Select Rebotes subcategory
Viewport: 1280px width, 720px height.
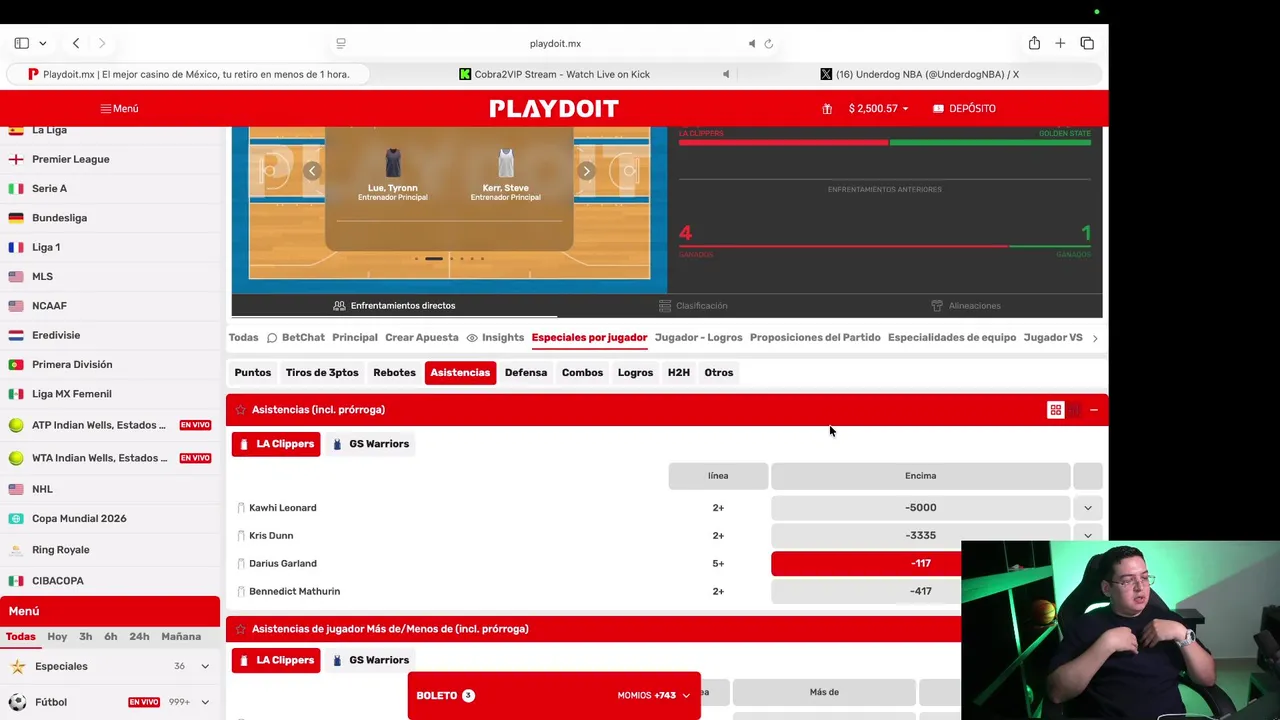tap(394, 372)
